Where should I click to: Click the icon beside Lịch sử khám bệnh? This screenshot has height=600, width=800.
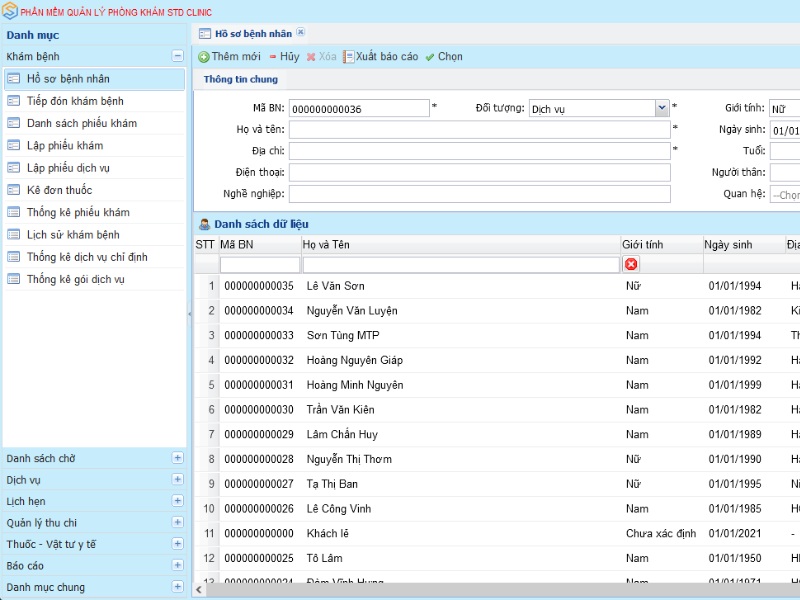pyautogui.click(x=14, y=235)
